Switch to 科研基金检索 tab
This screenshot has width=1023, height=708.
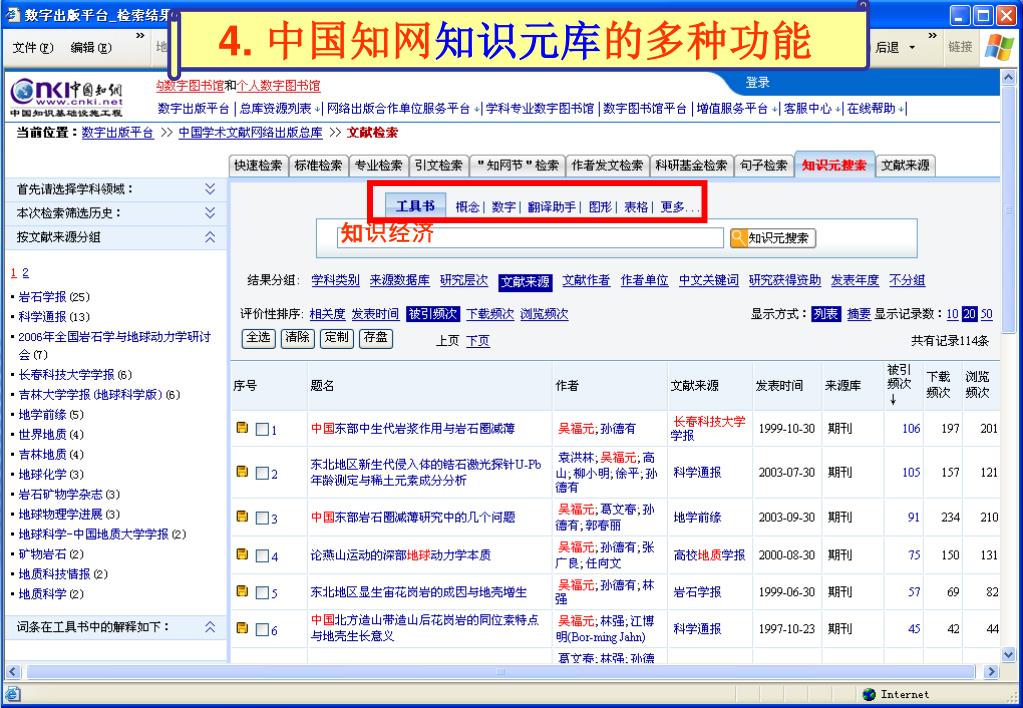tap(691, 166)
